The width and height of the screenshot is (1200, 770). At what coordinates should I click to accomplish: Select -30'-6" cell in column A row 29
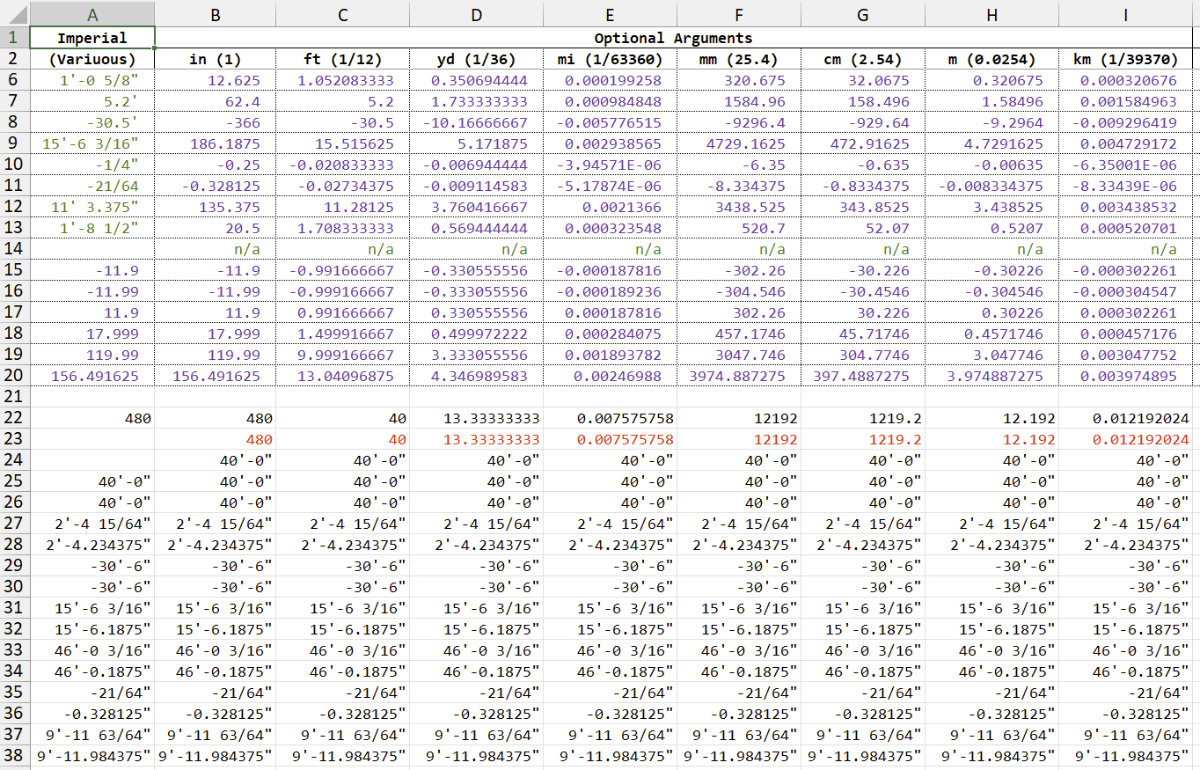[93, 565]
